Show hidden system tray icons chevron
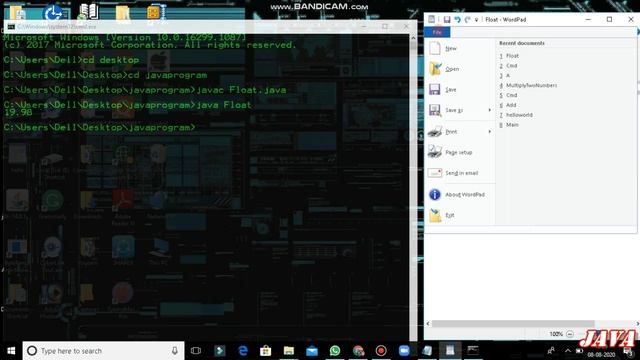This screenshot has width=640, height=360. [x=568, y=351]
